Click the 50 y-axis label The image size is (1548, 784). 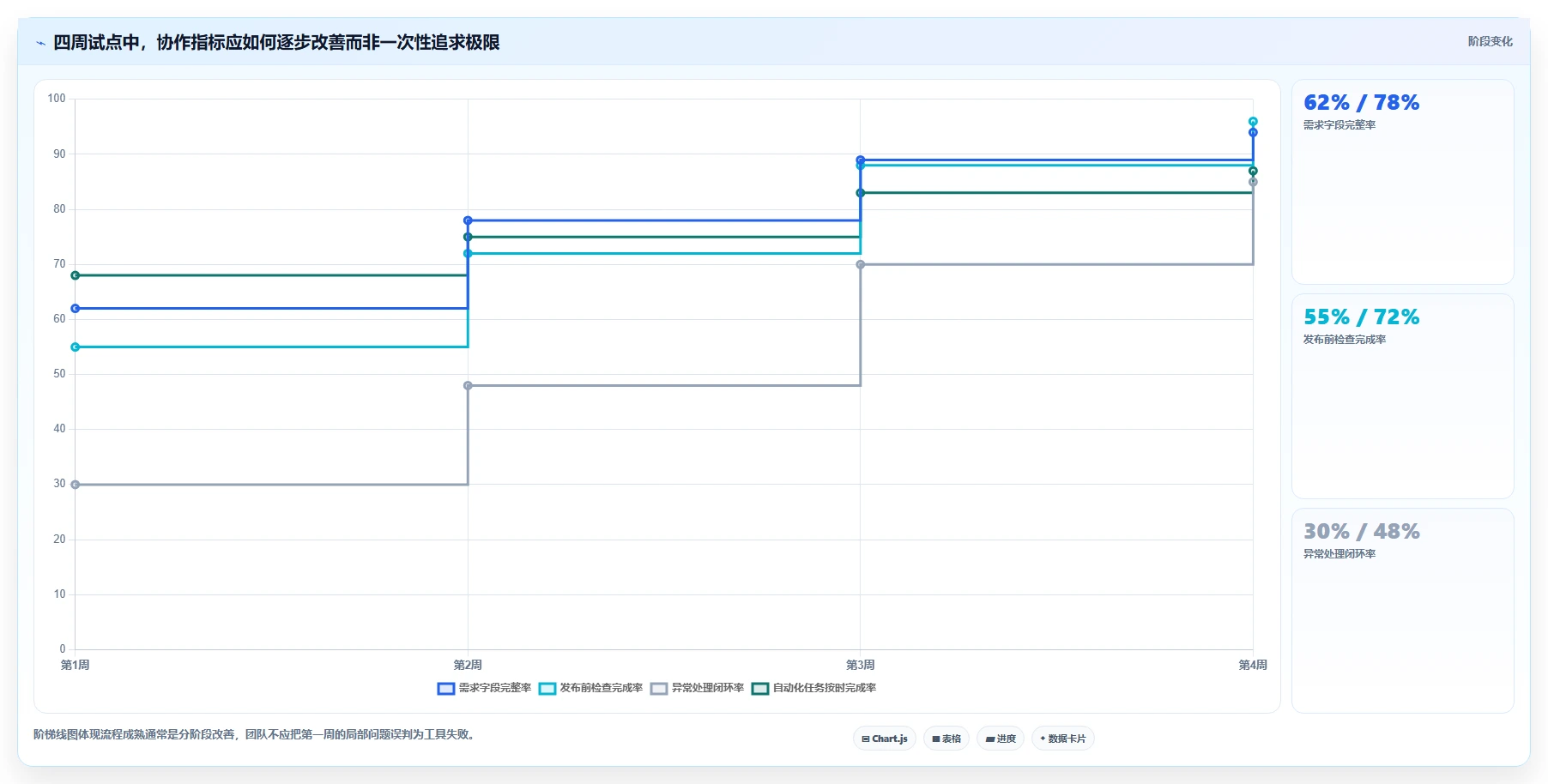pyautogui.click(x=59, y=374)
